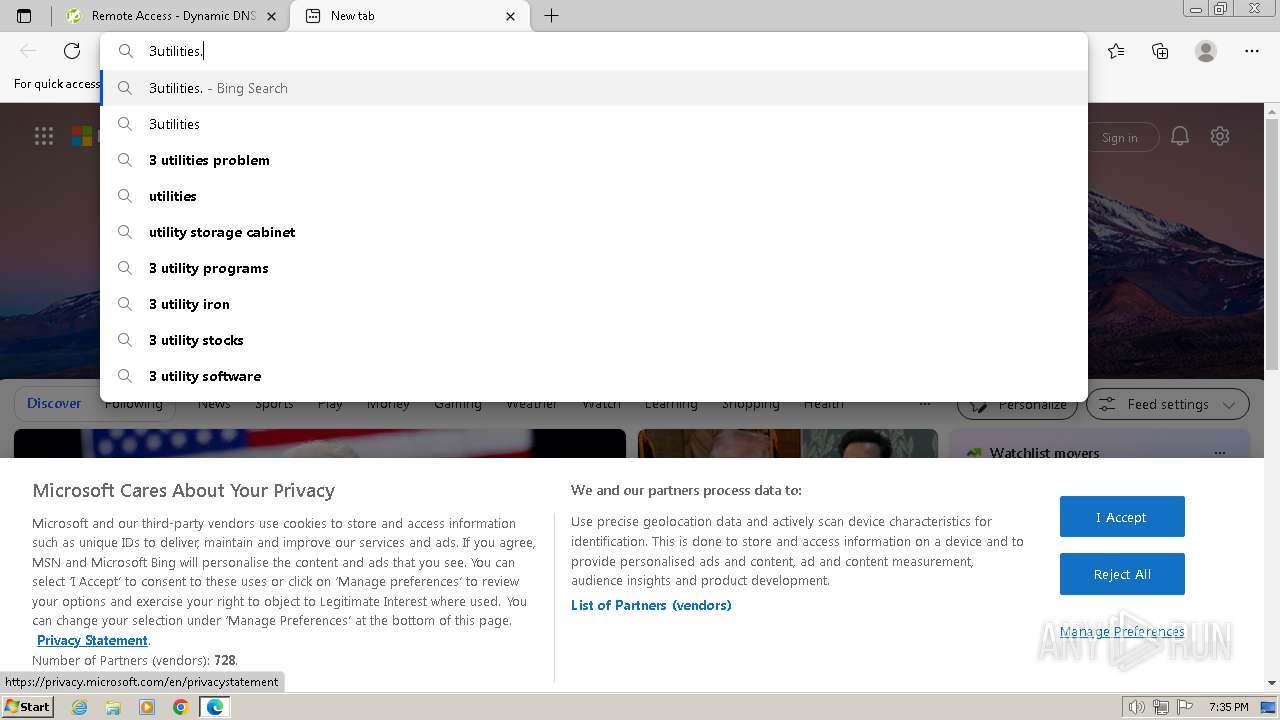
Task: Select Microsoft Edge taskbar icon
Action: coord(215,707)
